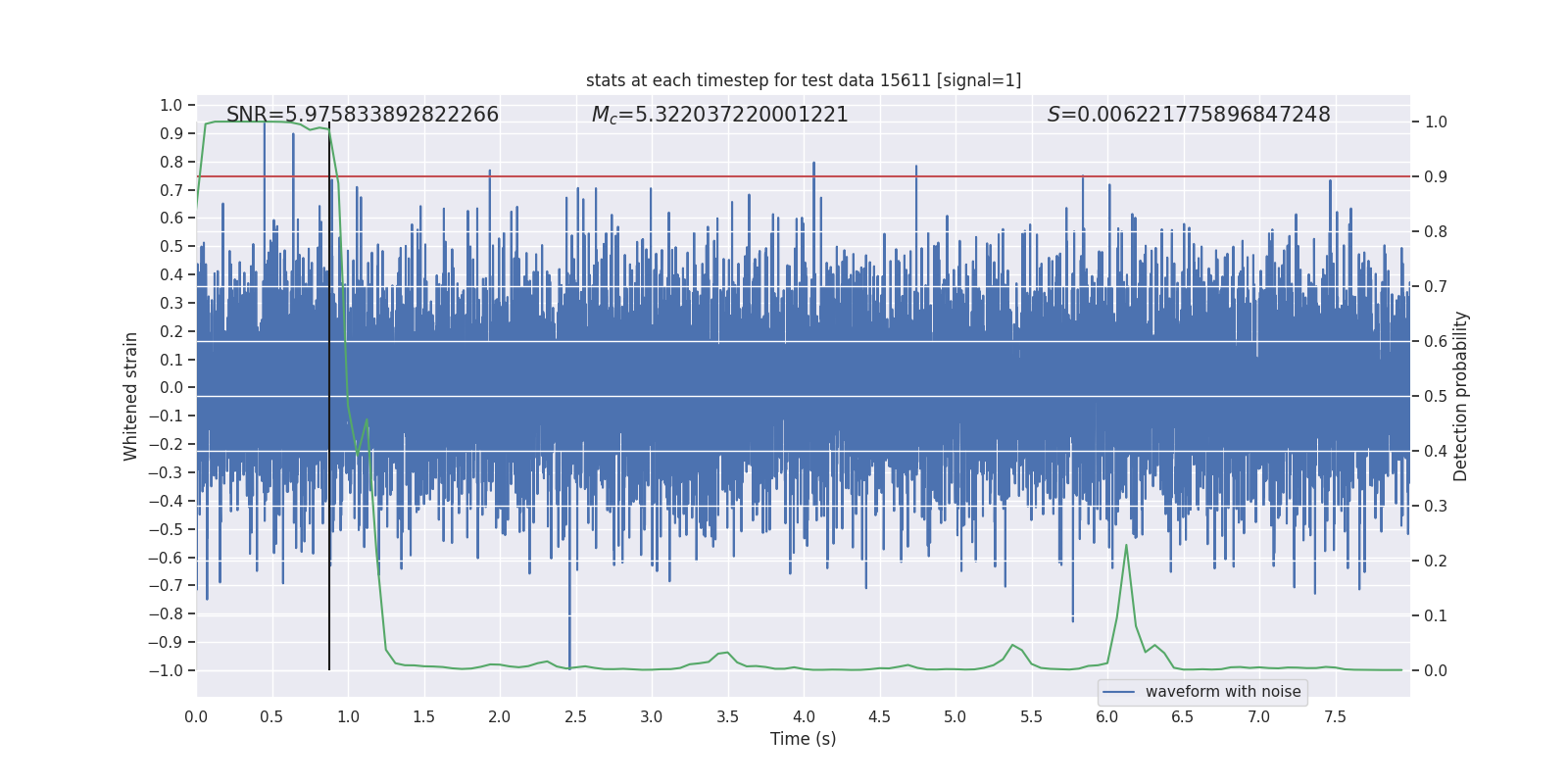Click the 'Detection probability' right axis label
This screenshot has height=784, width=1568.
pyautogui.click(x=1460, y=396)
